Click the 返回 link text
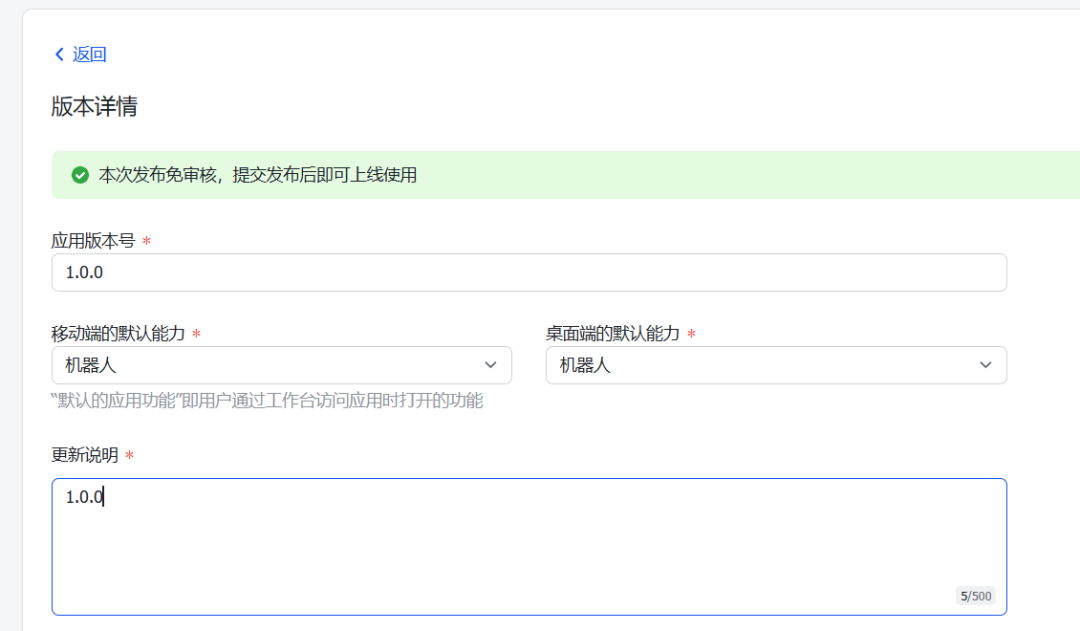1080x631 pixels. [x=89, y=54]
